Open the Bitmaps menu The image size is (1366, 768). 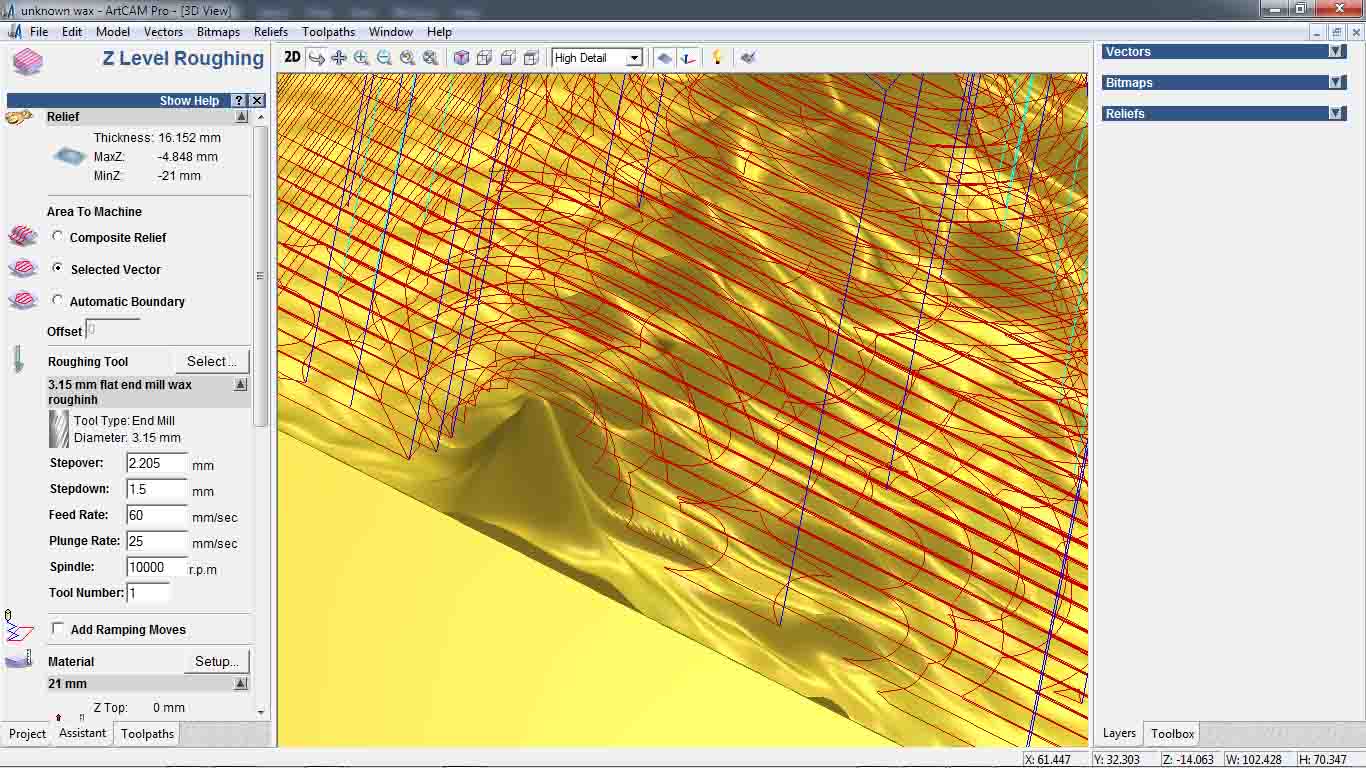pos(218,32)
